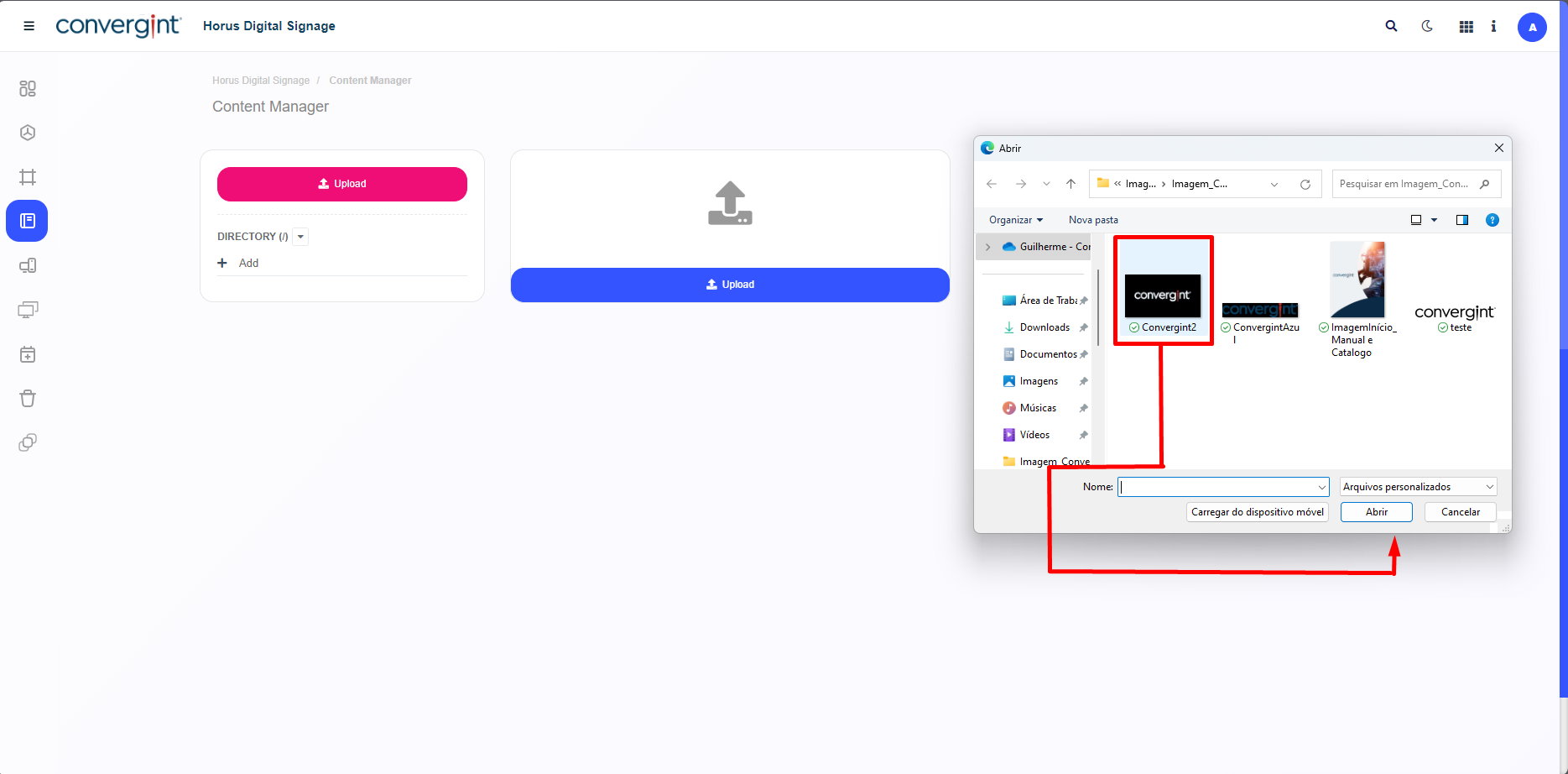Click the Nome file name field
Image resolution: width=1568 pixels, height=774 pixels.
click(x=1216, y=487)
